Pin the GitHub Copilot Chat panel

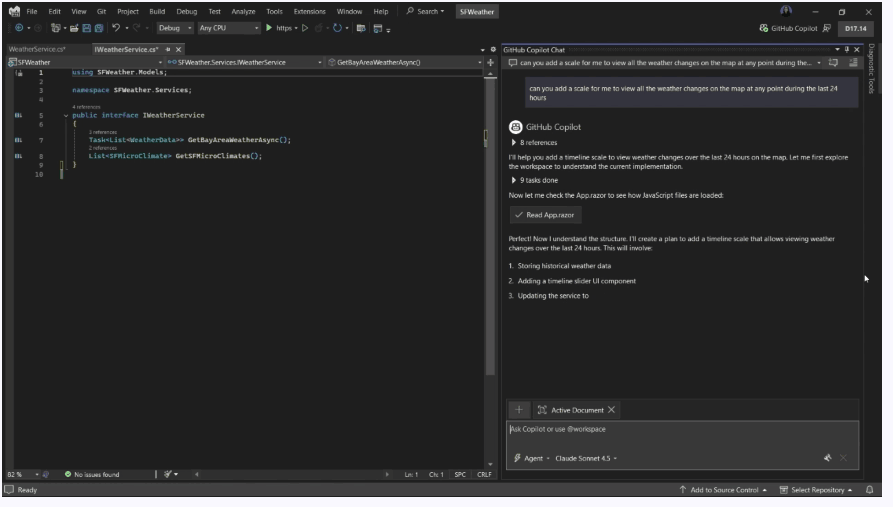coord(847,50)
